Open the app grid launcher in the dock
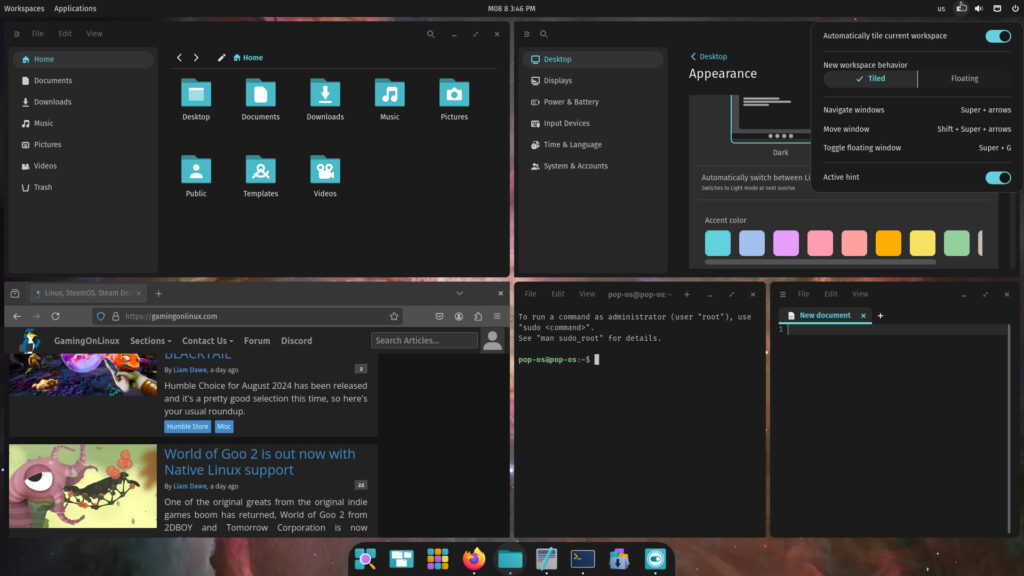This screenshot has height=576, width=1024. click(x=437, y=559)
